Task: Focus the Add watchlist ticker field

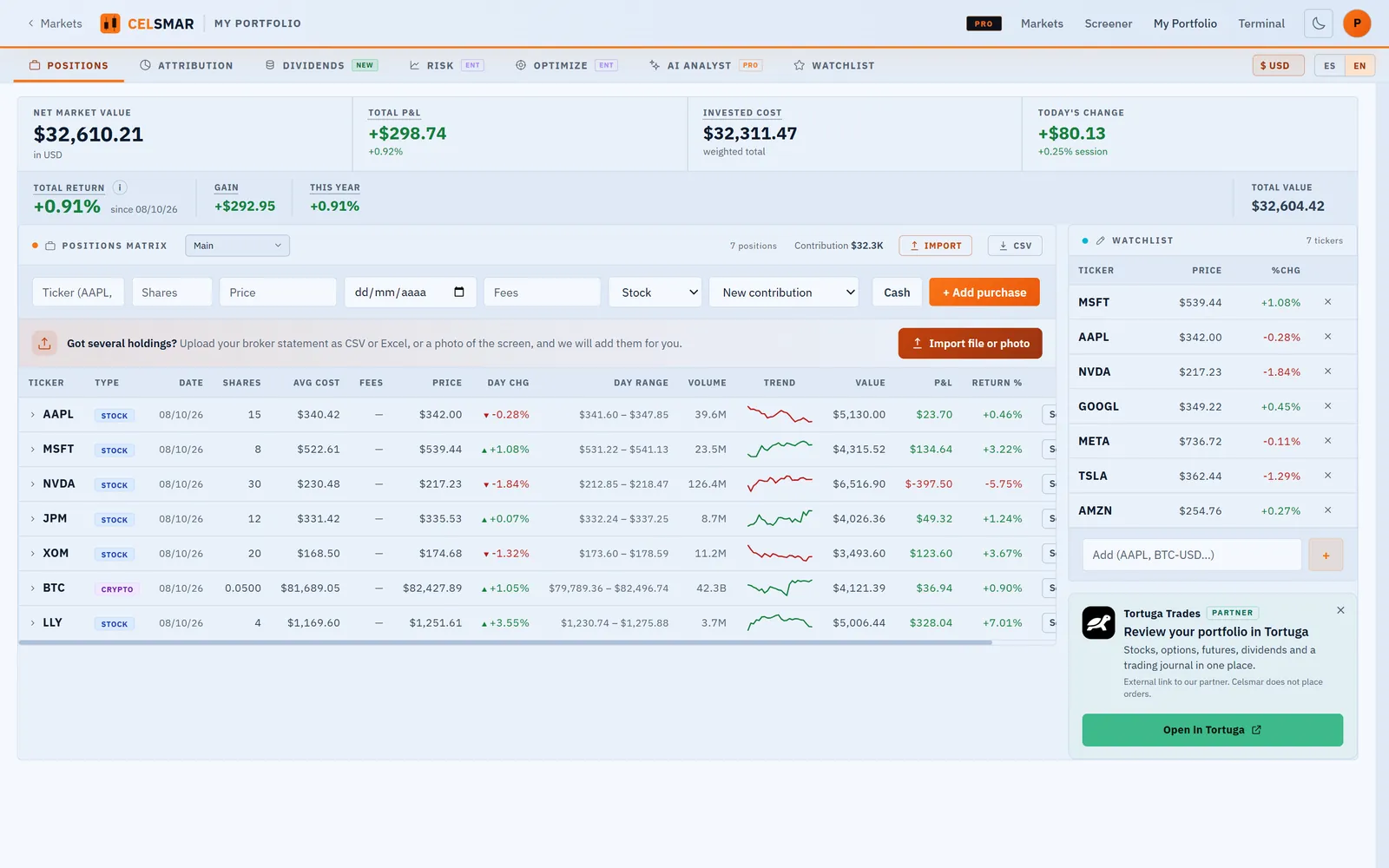Action: click(1192, 555)
